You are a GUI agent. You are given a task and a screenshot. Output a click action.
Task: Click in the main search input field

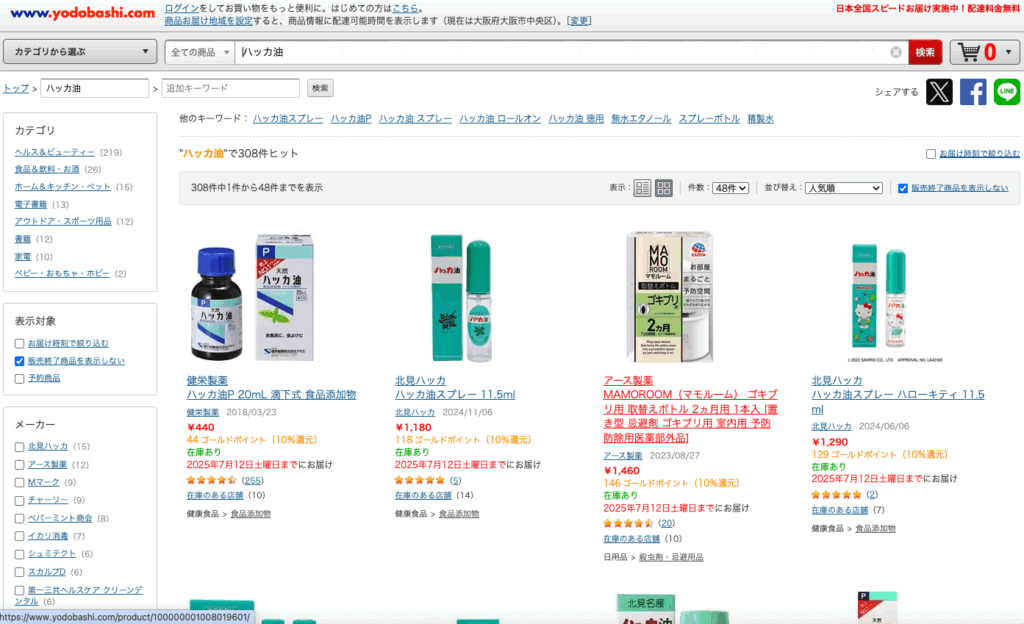(562, 52)
